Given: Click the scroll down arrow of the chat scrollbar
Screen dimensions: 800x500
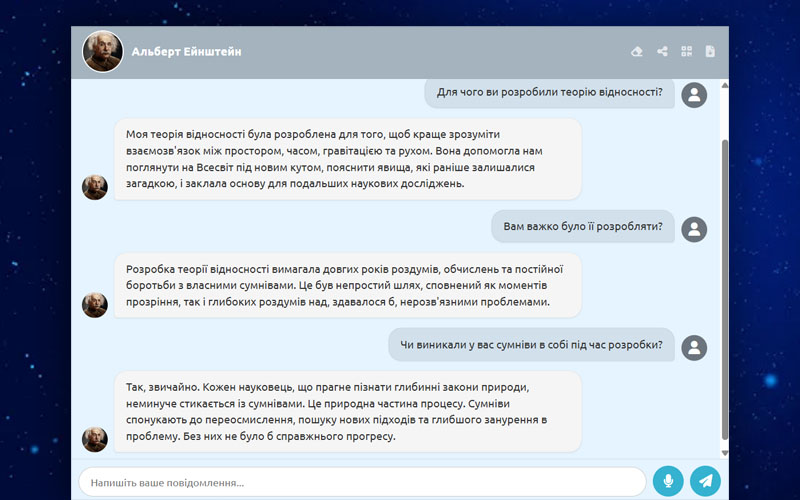Looking at the screenshot, I should [x=724, y=453].
